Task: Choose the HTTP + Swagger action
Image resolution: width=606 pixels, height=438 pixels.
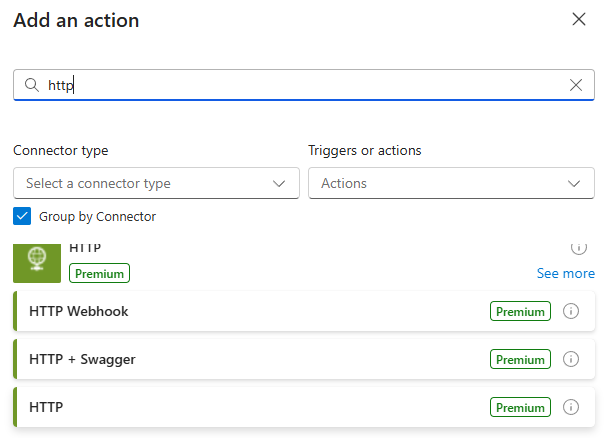Action: [82, 359]
